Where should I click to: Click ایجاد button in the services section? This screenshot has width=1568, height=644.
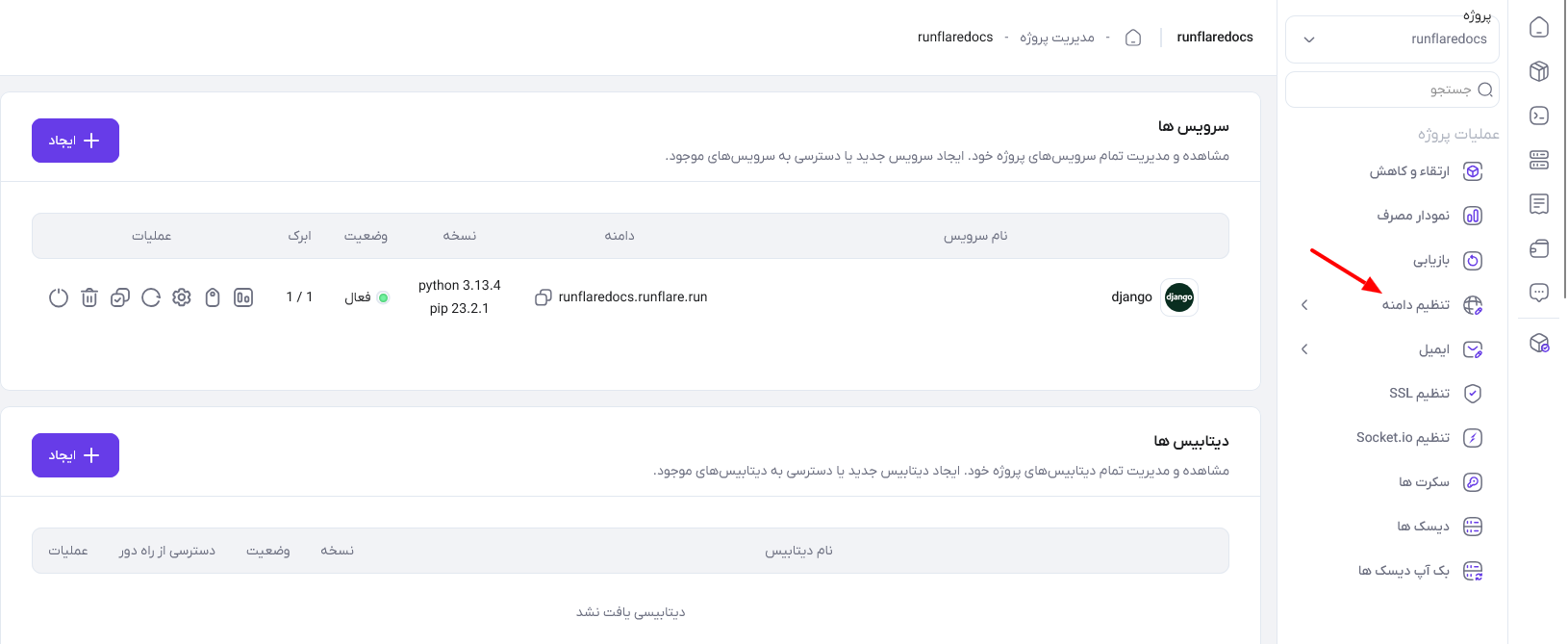click(75, 141)
